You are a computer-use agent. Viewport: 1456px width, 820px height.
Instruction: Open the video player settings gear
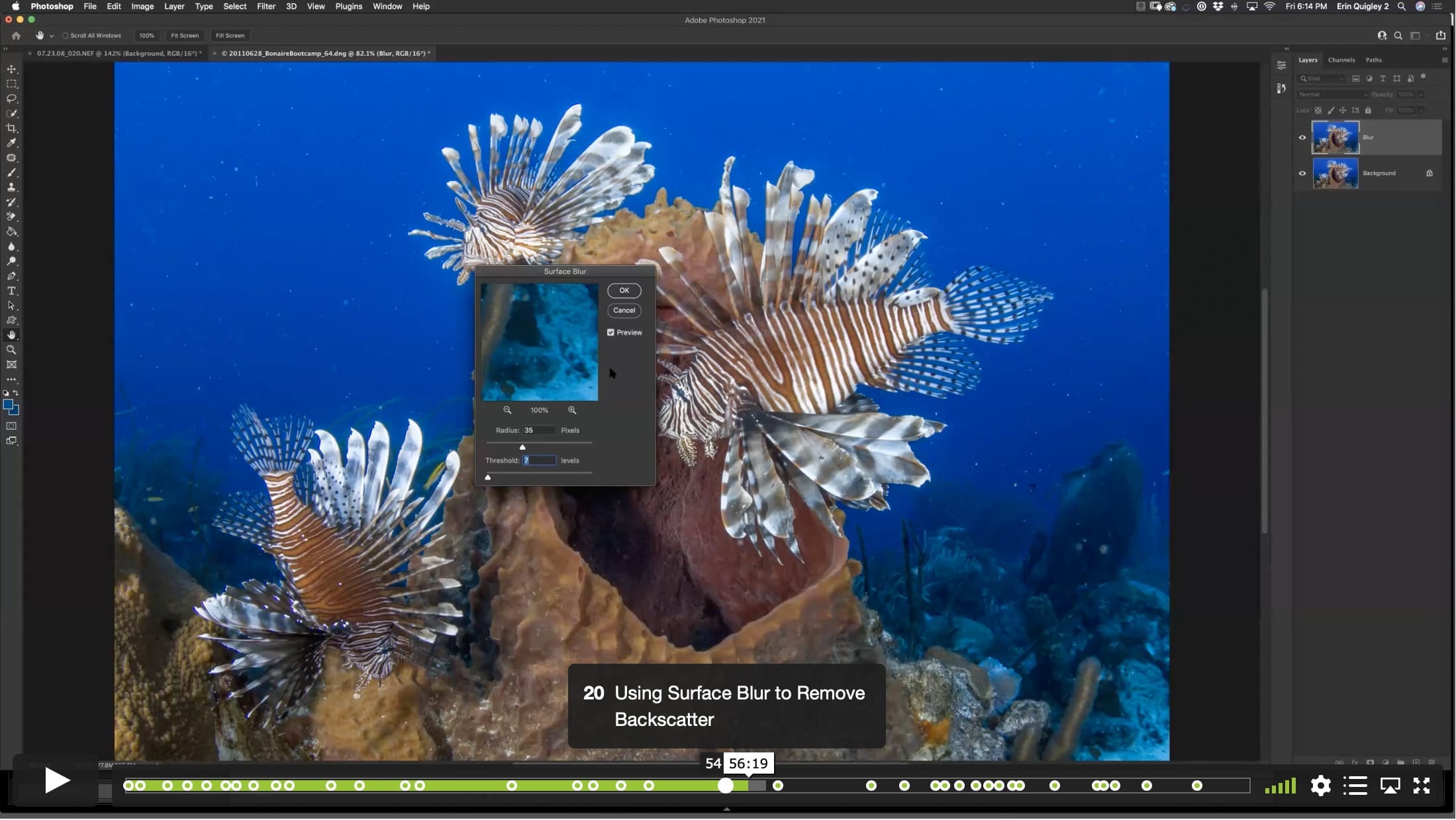(1320, 786)
